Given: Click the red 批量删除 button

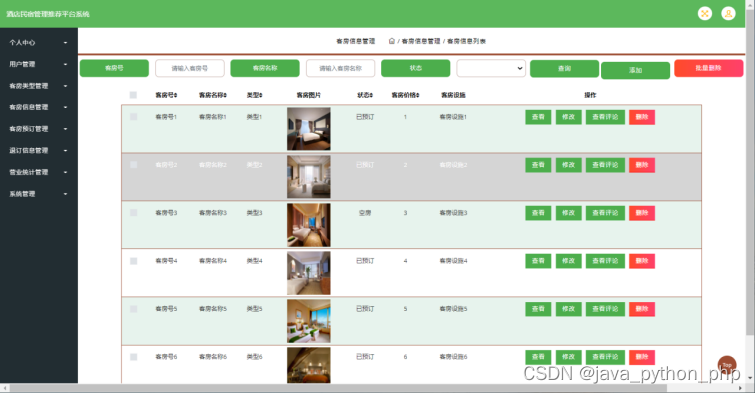Looking at the screenshot, I should [708, 68].
